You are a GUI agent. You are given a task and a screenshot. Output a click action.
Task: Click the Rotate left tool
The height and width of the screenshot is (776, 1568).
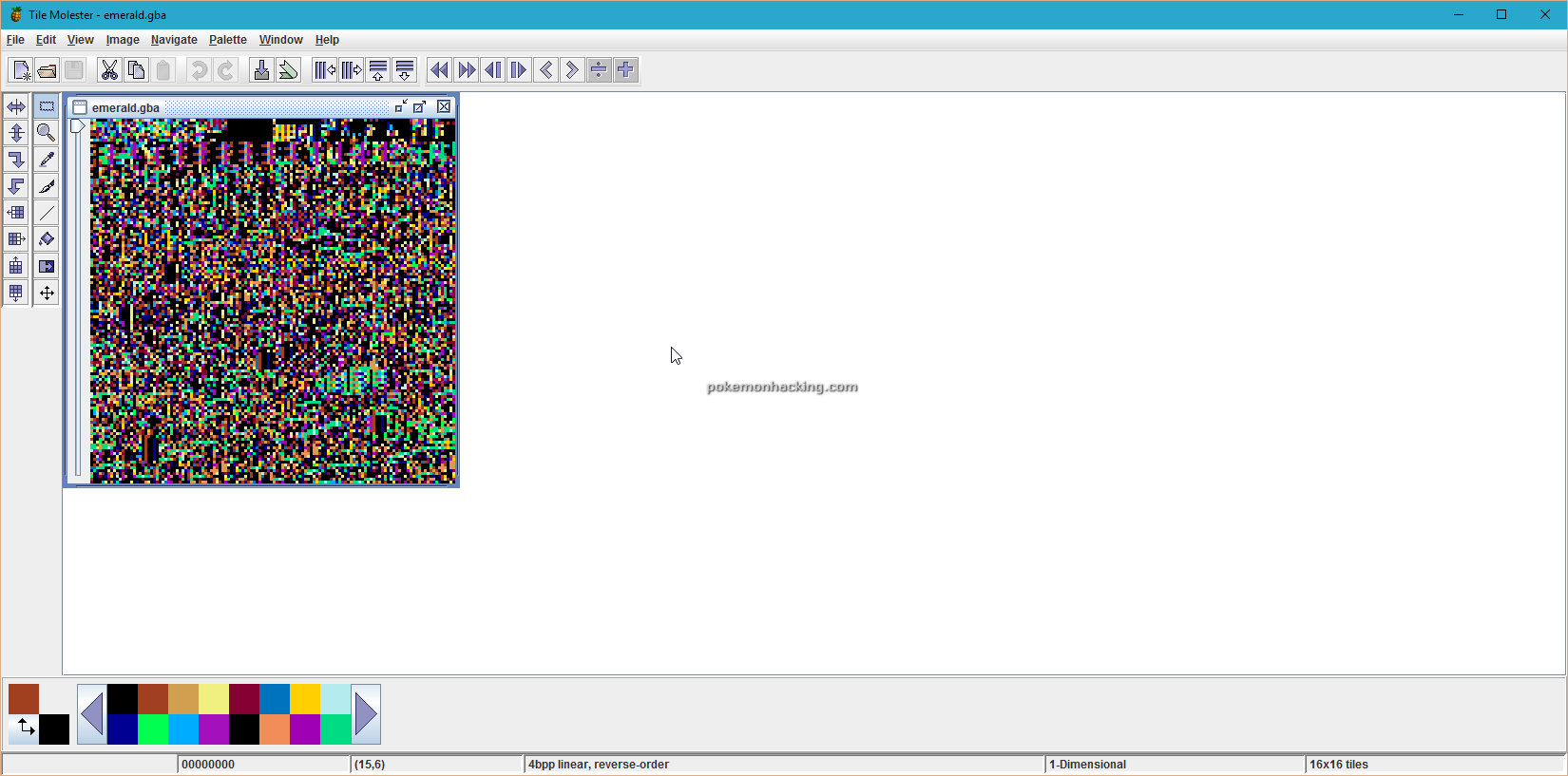coord(16,186)
